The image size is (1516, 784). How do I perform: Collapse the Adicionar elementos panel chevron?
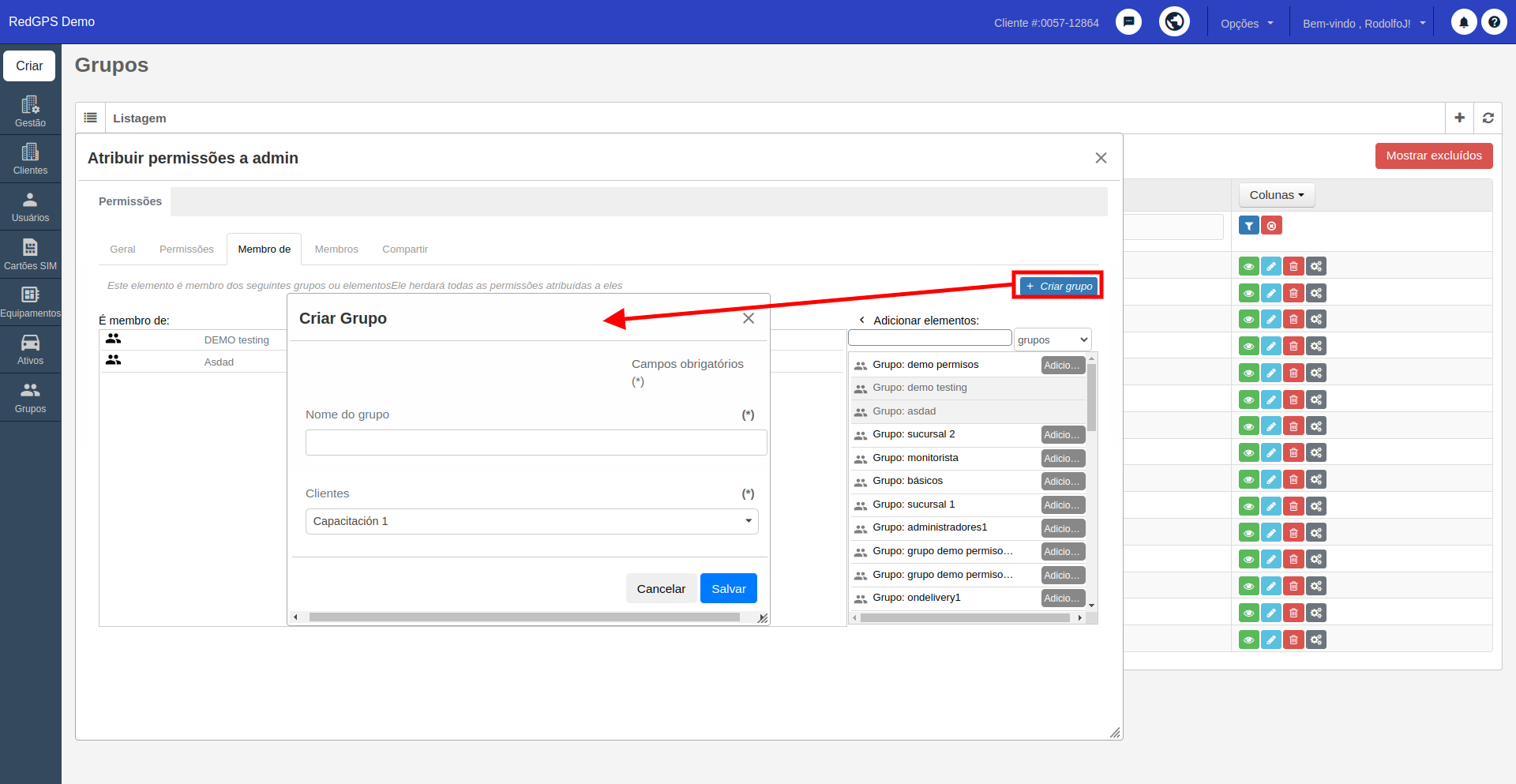(x=861, y=320)
